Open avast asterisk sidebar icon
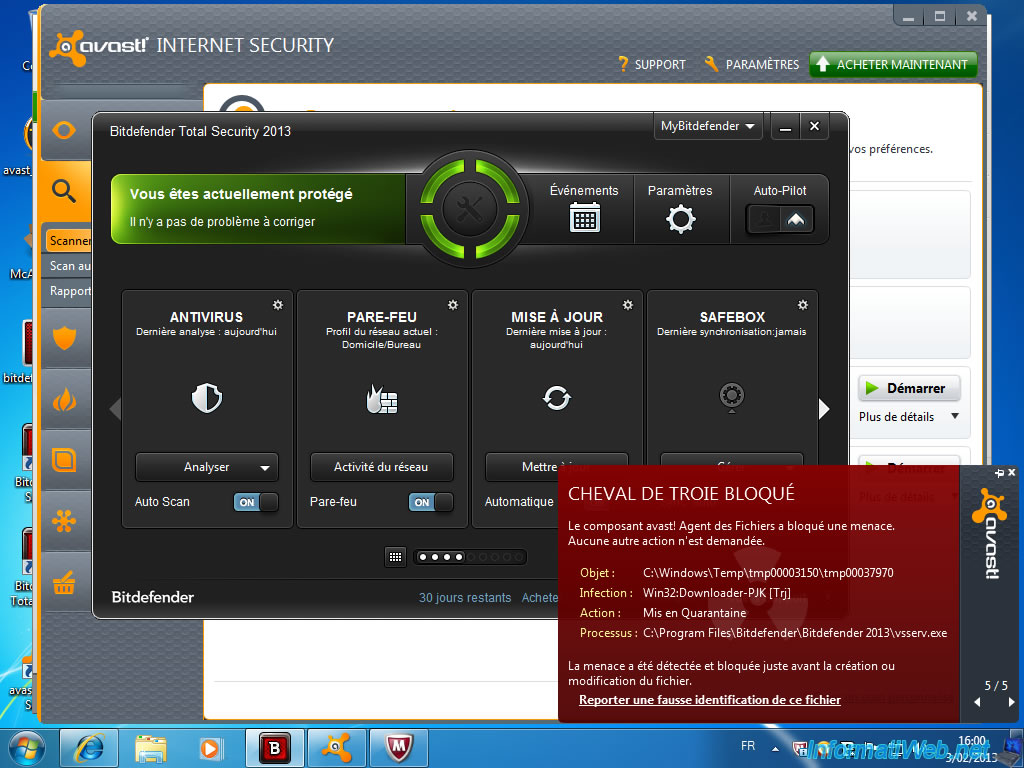This screenshot has height=768, width=1024. [64, 520]
